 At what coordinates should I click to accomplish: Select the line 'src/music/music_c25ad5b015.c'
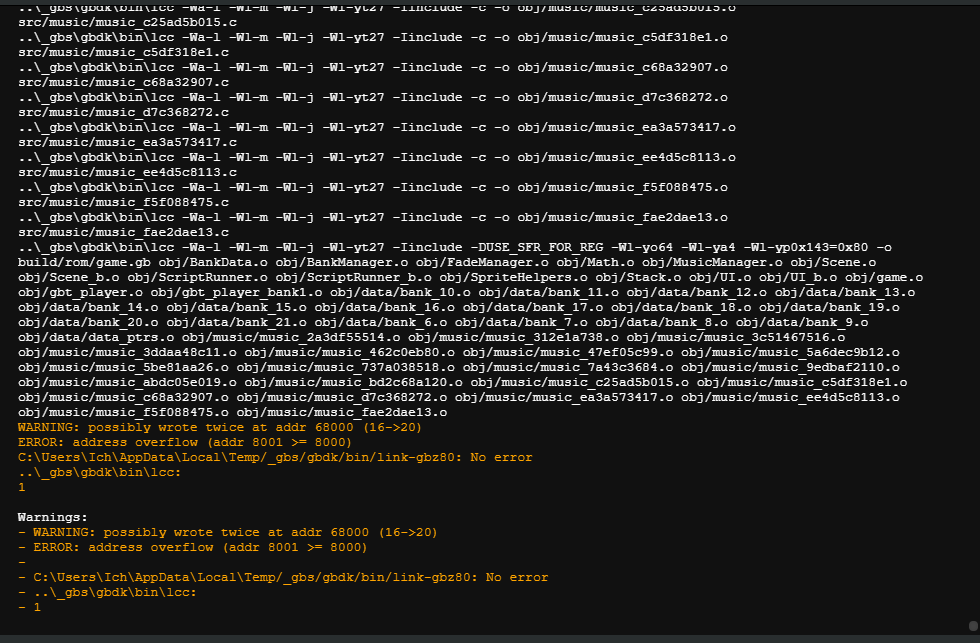click(128, 22)
